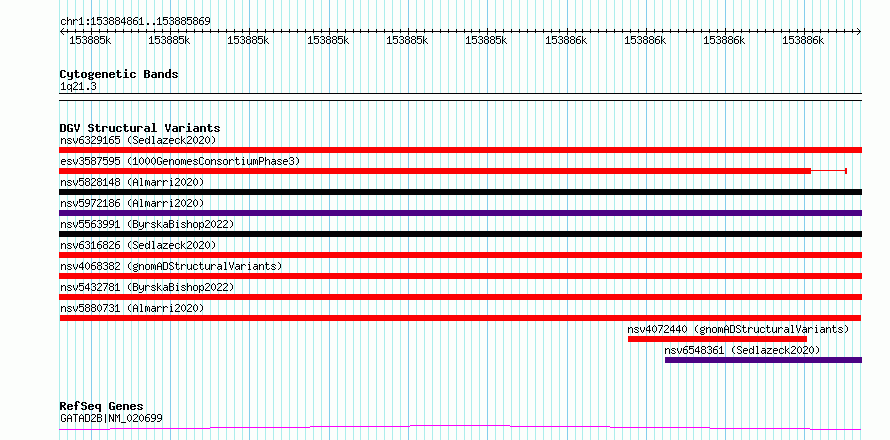This screenshot has height=440, width=890.
Task: Click the DGV Structural Variants track title
Action: (140, 128)
